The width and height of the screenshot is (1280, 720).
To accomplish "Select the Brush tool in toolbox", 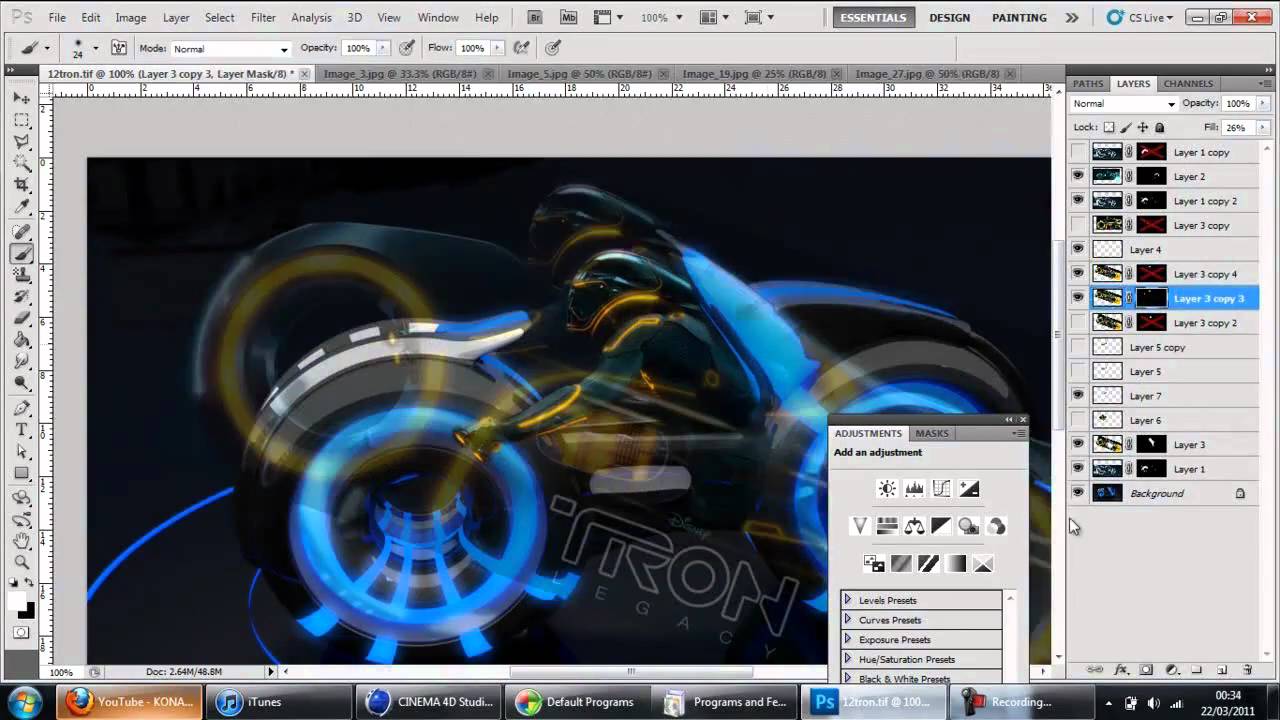I will (22, 254).
